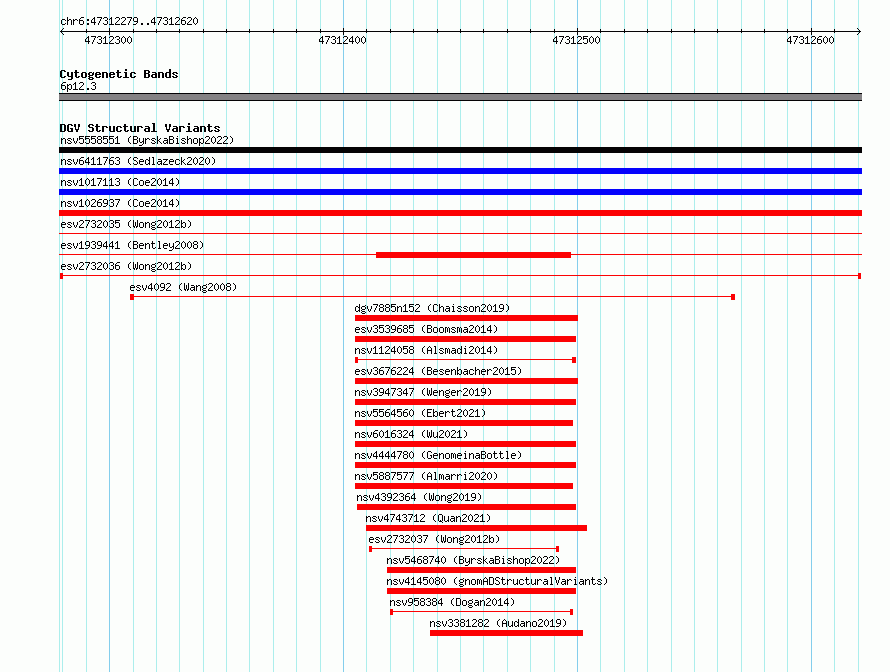Open nsv4444780 (GenomeinaBottle) label
Image resolution: width=890 pixels, height=672 pixels.
(x=438, y=455)
